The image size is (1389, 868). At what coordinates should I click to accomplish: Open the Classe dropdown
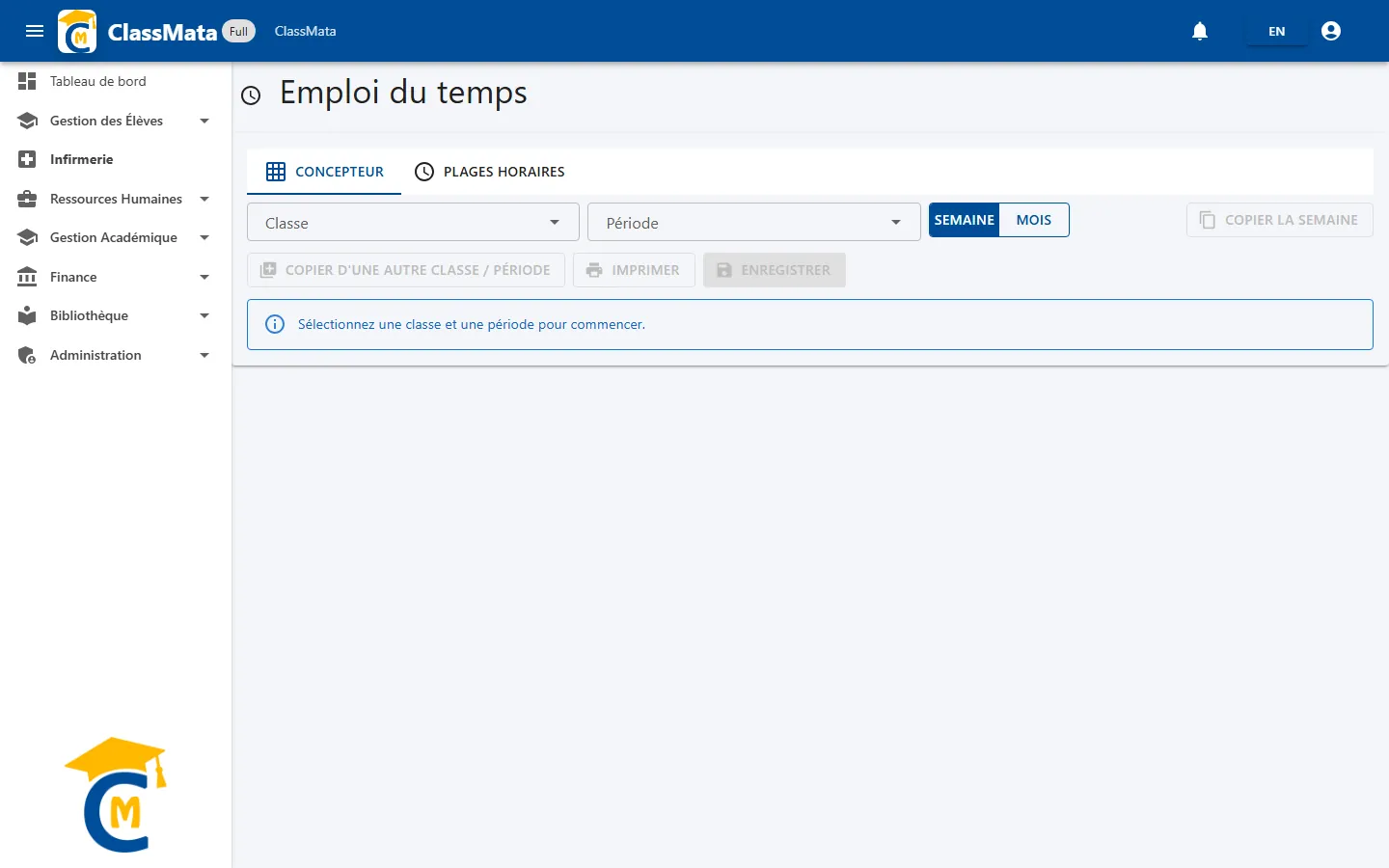click(413, 222)
